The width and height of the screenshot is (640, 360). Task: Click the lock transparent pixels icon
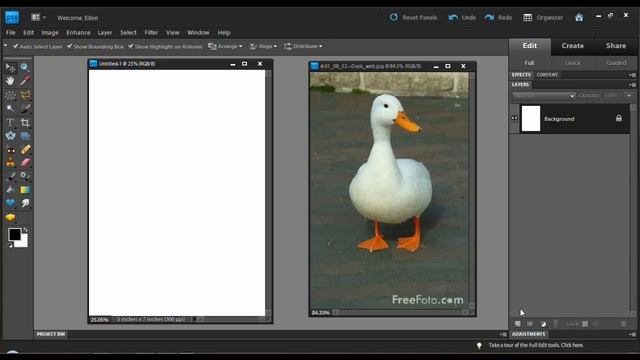coord(585,324)
